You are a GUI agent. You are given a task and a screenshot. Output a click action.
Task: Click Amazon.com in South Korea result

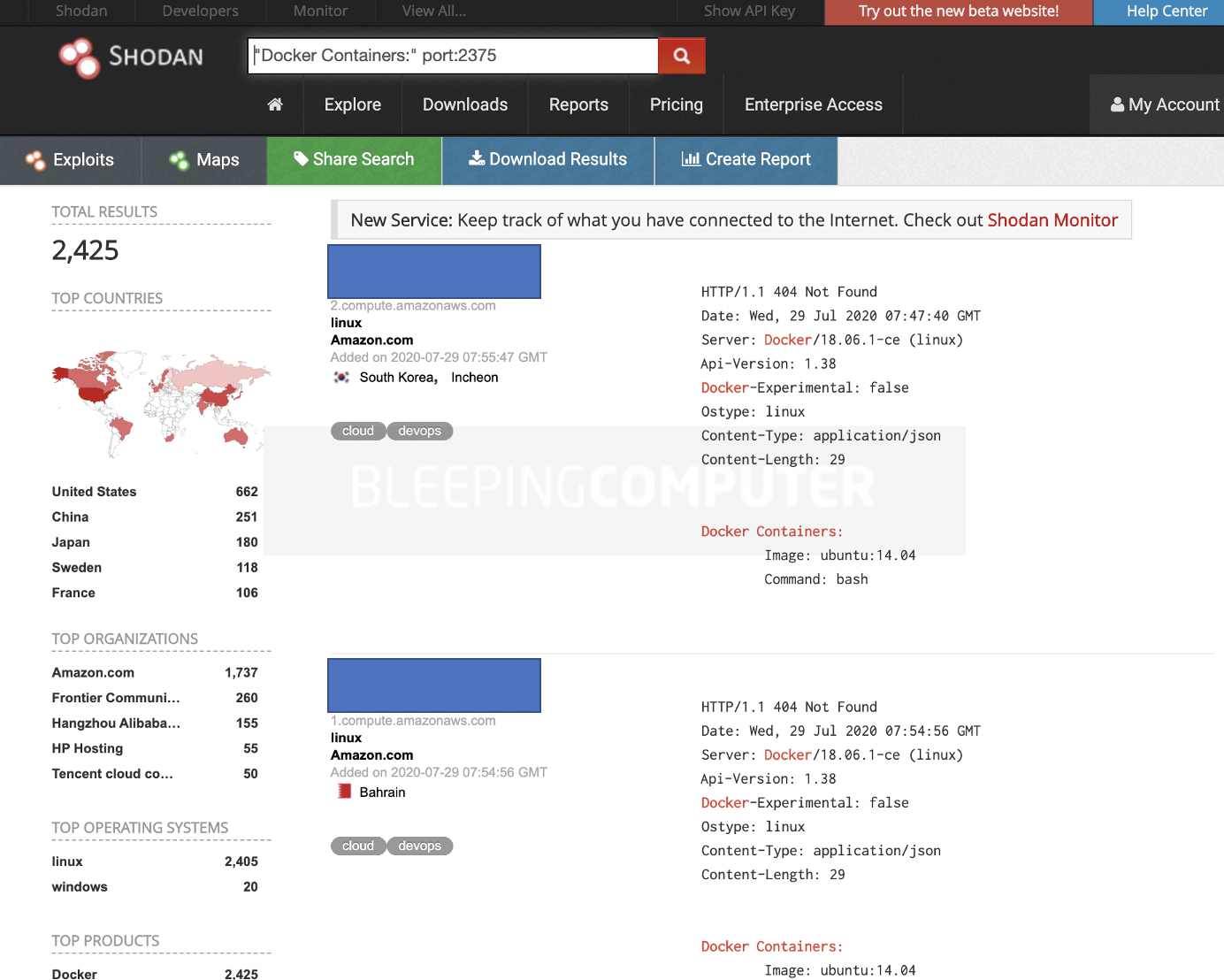pyautogui.click(x=371, y=341)
